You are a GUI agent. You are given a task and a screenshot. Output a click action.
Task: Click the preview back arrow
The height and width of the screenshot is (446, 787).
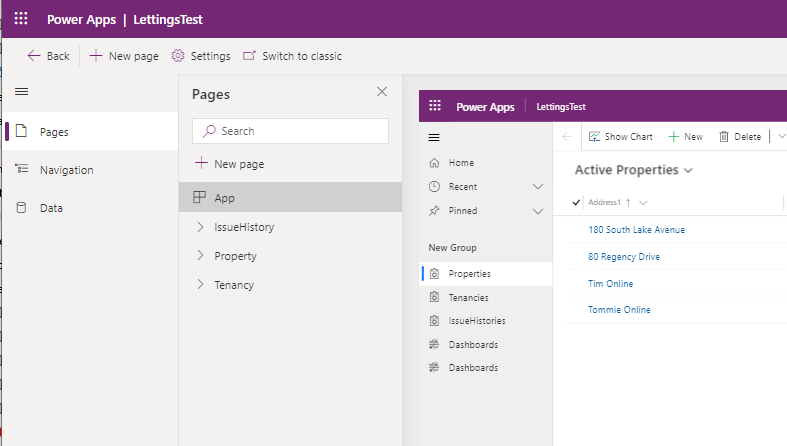567,136
